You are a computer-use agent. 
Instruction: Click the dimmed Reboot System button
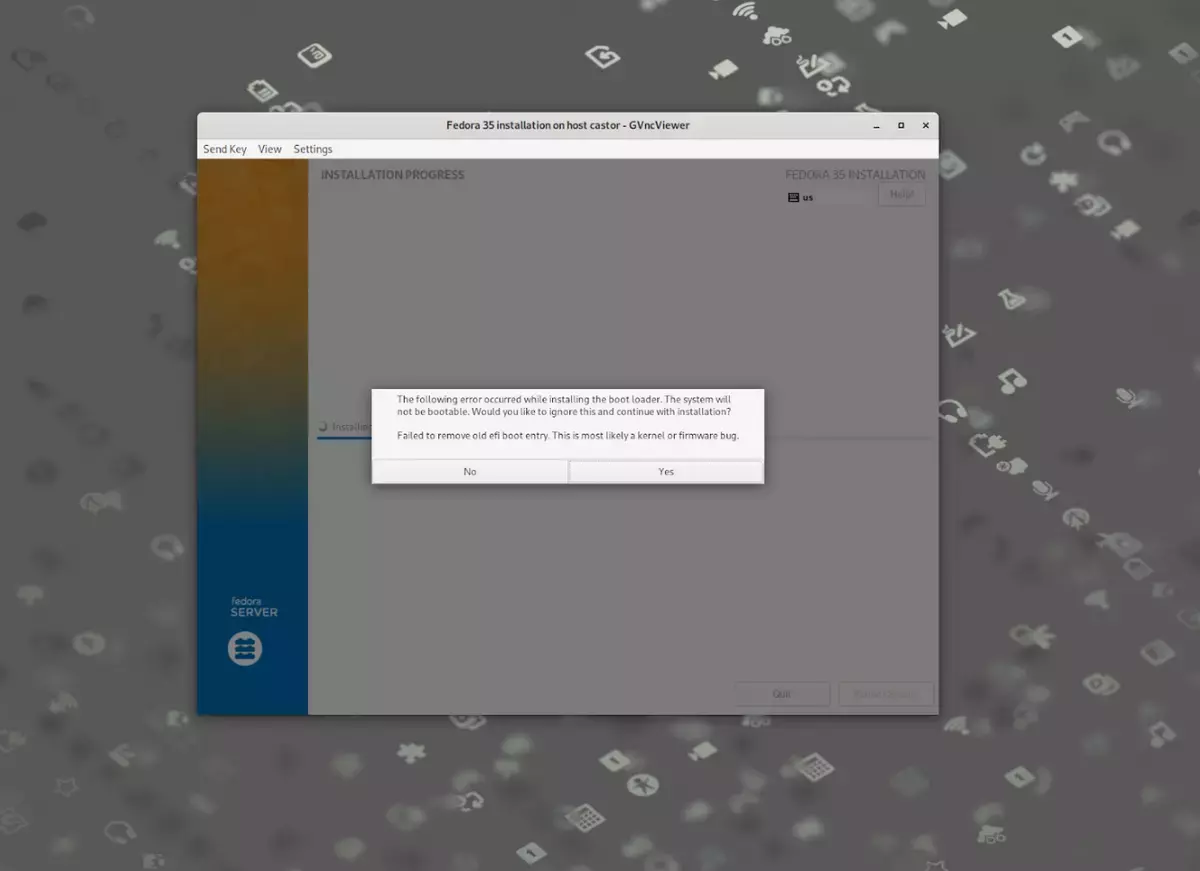[886, 693]
